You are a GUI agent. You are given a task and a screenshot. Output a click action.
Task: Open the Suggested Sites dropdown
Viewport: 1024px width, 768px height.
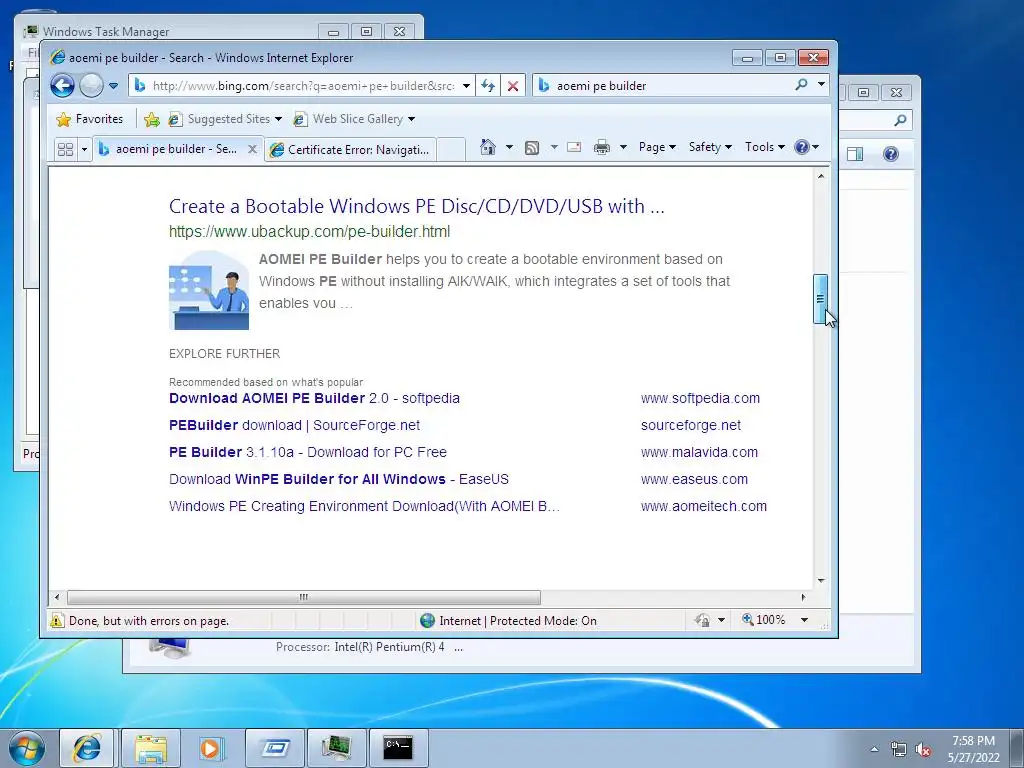225,119
